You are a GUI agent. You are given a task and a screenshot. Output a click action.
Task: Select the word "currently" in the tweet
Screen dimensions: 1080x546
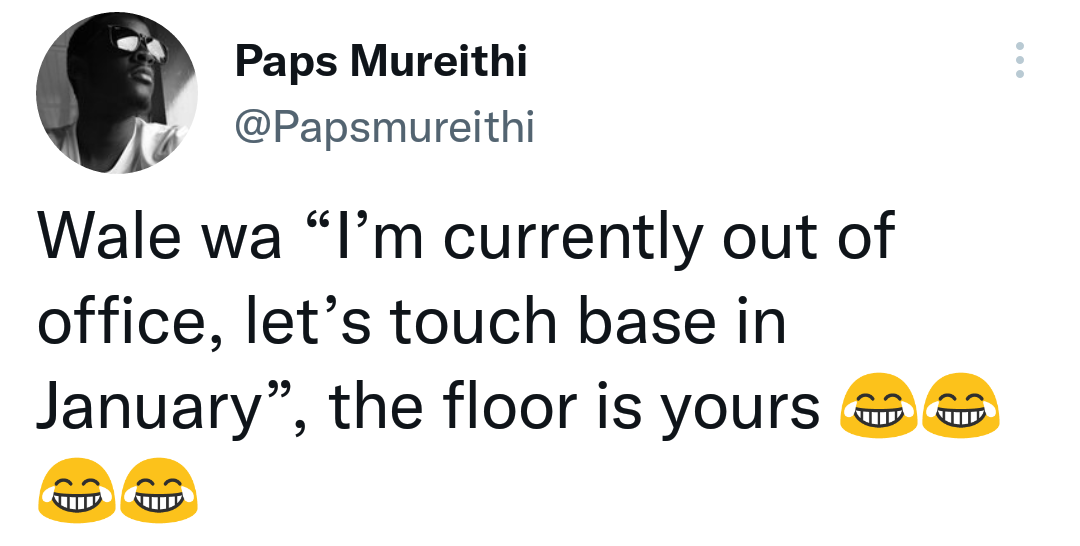point(573,238)
